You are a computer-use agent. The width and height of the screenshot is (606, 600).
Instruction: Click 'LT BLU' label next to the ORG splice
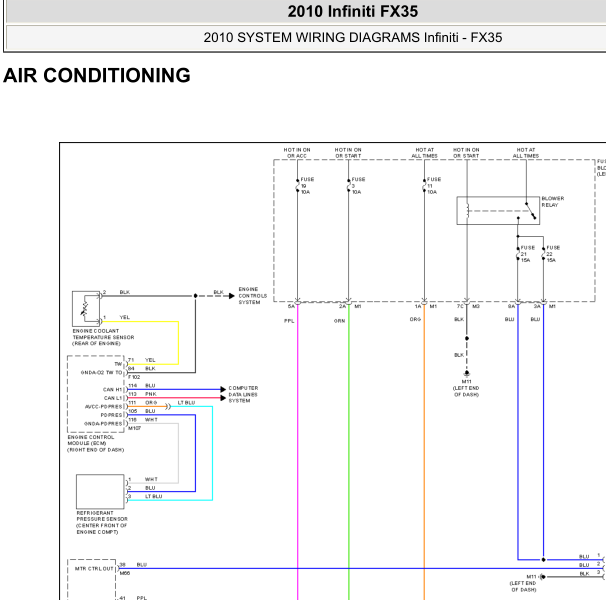click(186, 402)
